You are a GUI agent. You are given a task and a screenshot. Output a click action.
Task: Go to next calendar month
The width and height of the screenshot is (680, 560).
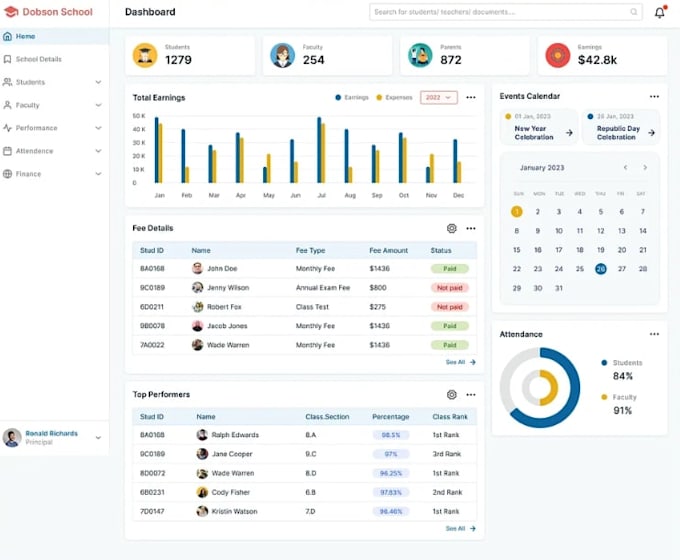click(645, 167)
